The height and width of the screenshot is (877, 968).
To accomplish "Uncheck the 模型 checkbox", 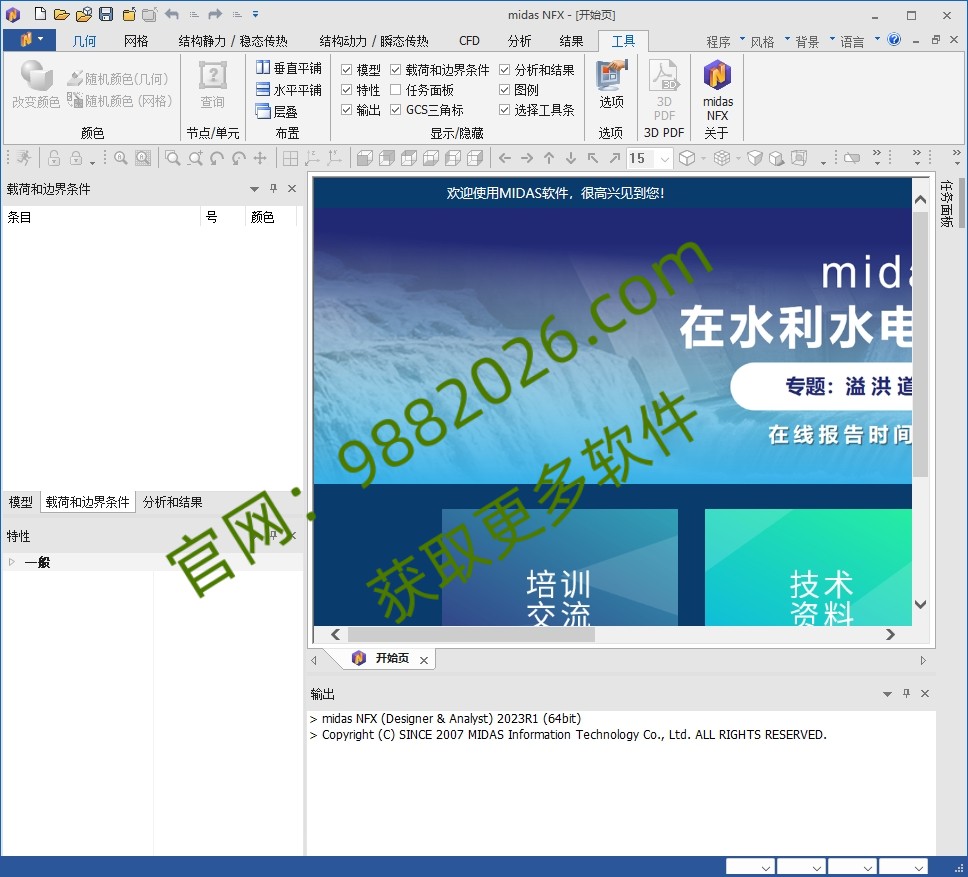I will coord(346,70).
